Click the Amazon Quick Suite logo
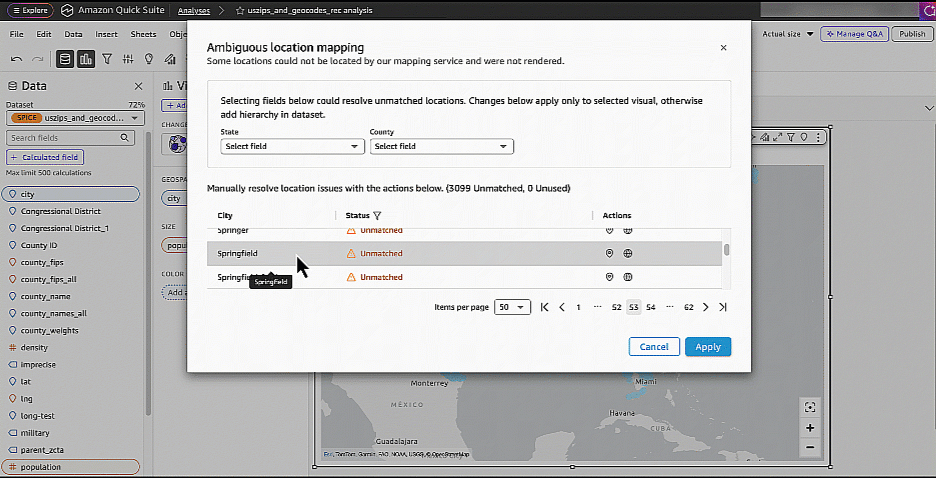The width and height of the screenshot is (936, 478). pos(67,10)
